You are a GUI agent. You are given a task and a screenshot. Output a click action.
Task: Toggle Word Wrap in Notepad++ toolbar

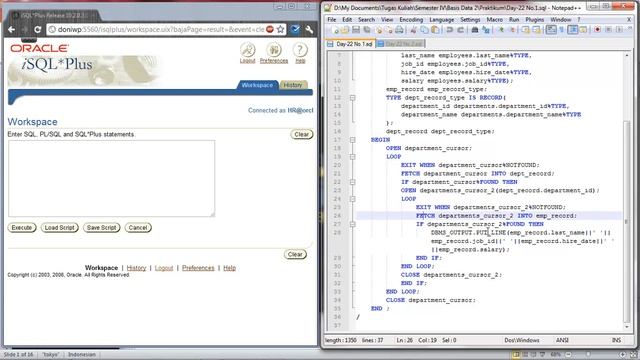pos(551,30)
